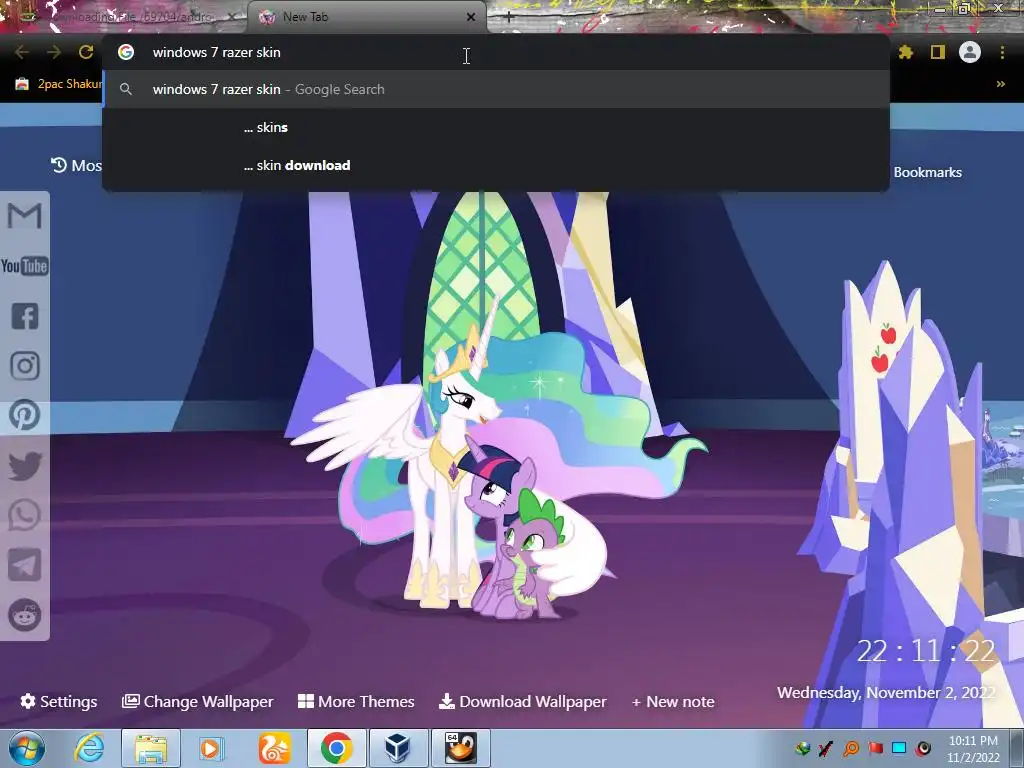Open the Most Visited history link

tap(76, 165)
